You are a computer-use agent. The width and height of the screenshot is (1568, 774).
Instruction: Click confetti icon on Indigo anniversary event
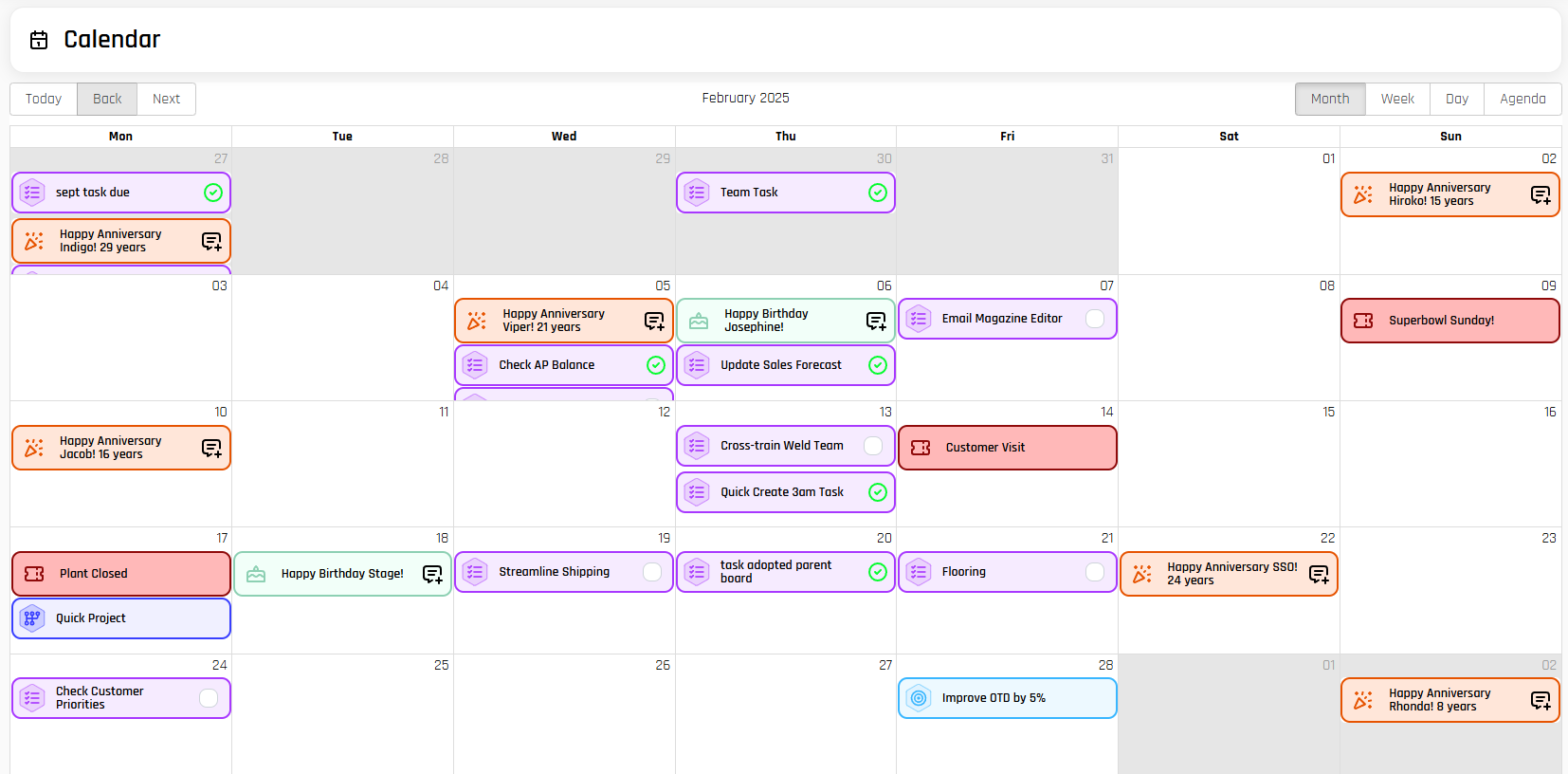34,241
